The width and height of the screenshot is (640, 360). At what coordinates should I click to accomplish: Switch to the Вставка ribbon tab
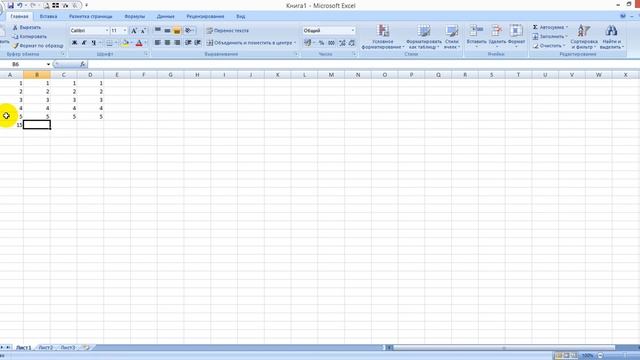pyautogui.click(x=49, y=16)
